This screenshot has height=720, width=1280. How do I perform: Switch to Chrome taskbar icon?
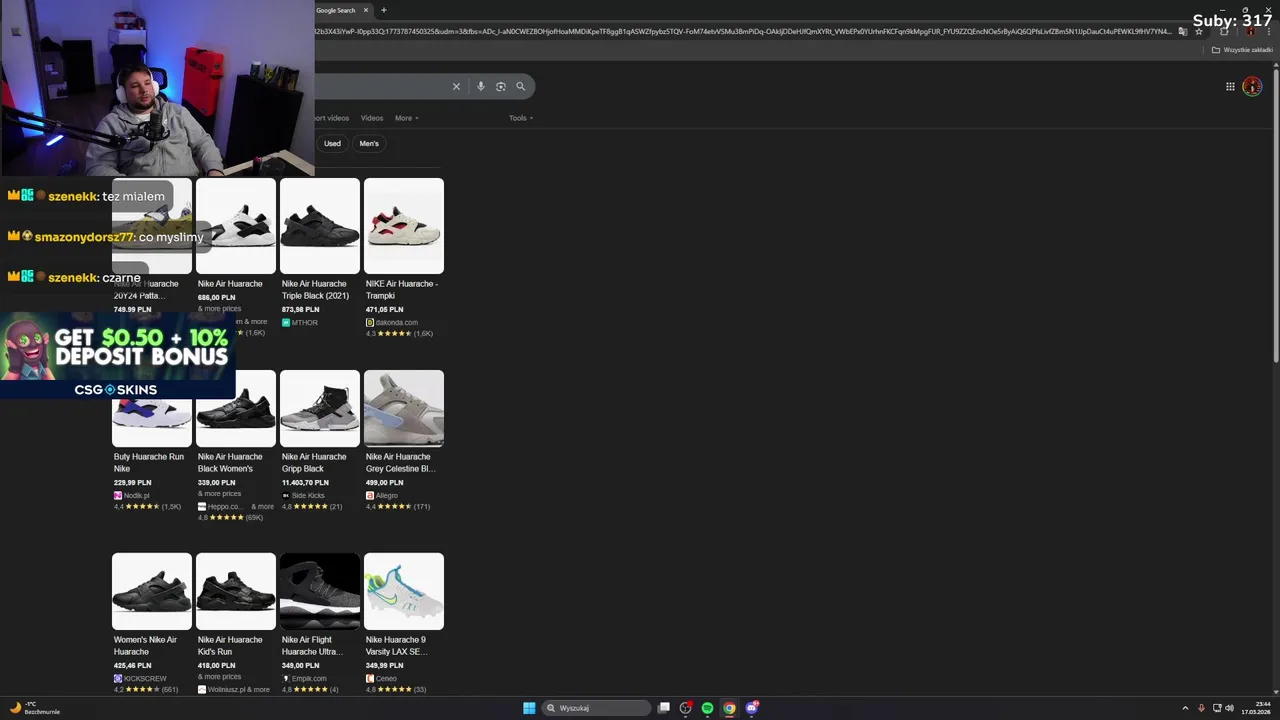click(729, 708)
